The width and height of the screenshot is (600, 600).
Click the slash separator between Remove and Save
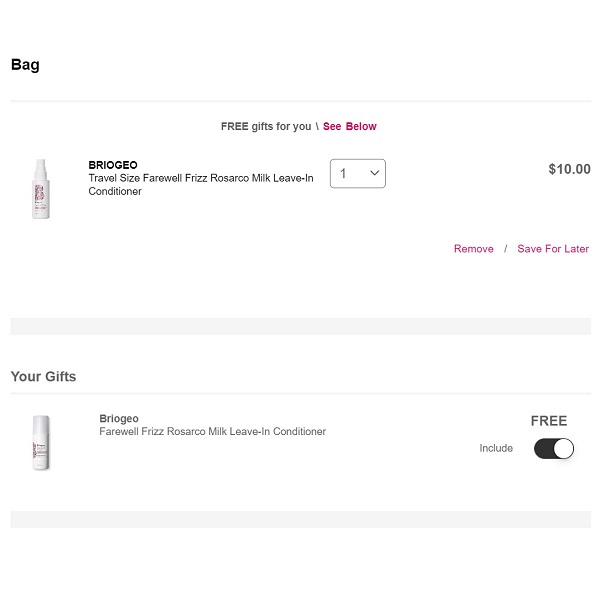(x=505, y=249)
